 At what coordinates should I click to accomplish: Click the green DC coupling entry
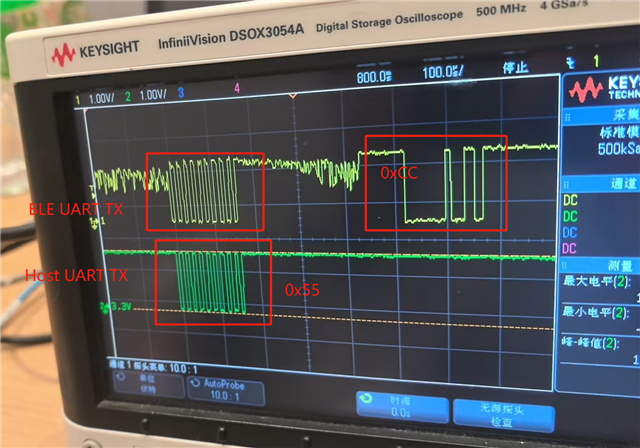point(570,216)
